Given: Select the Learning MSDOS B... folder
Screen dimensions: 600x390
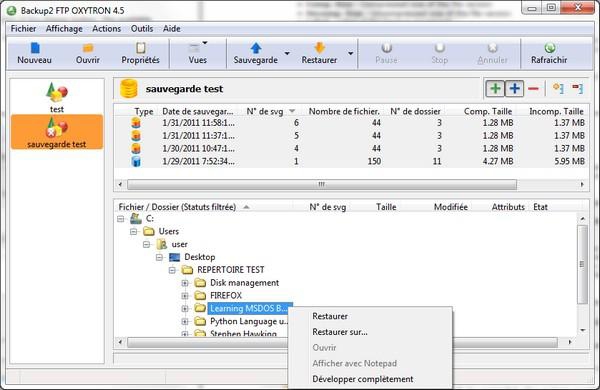Looking at the screenshot, I should point(249,308).
